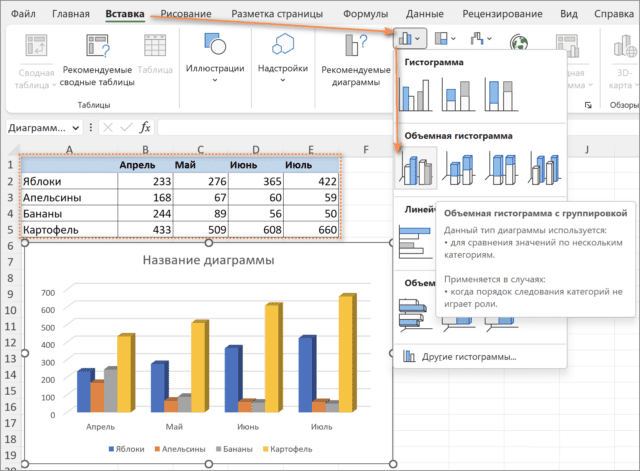Select cell Картофель

69,230
